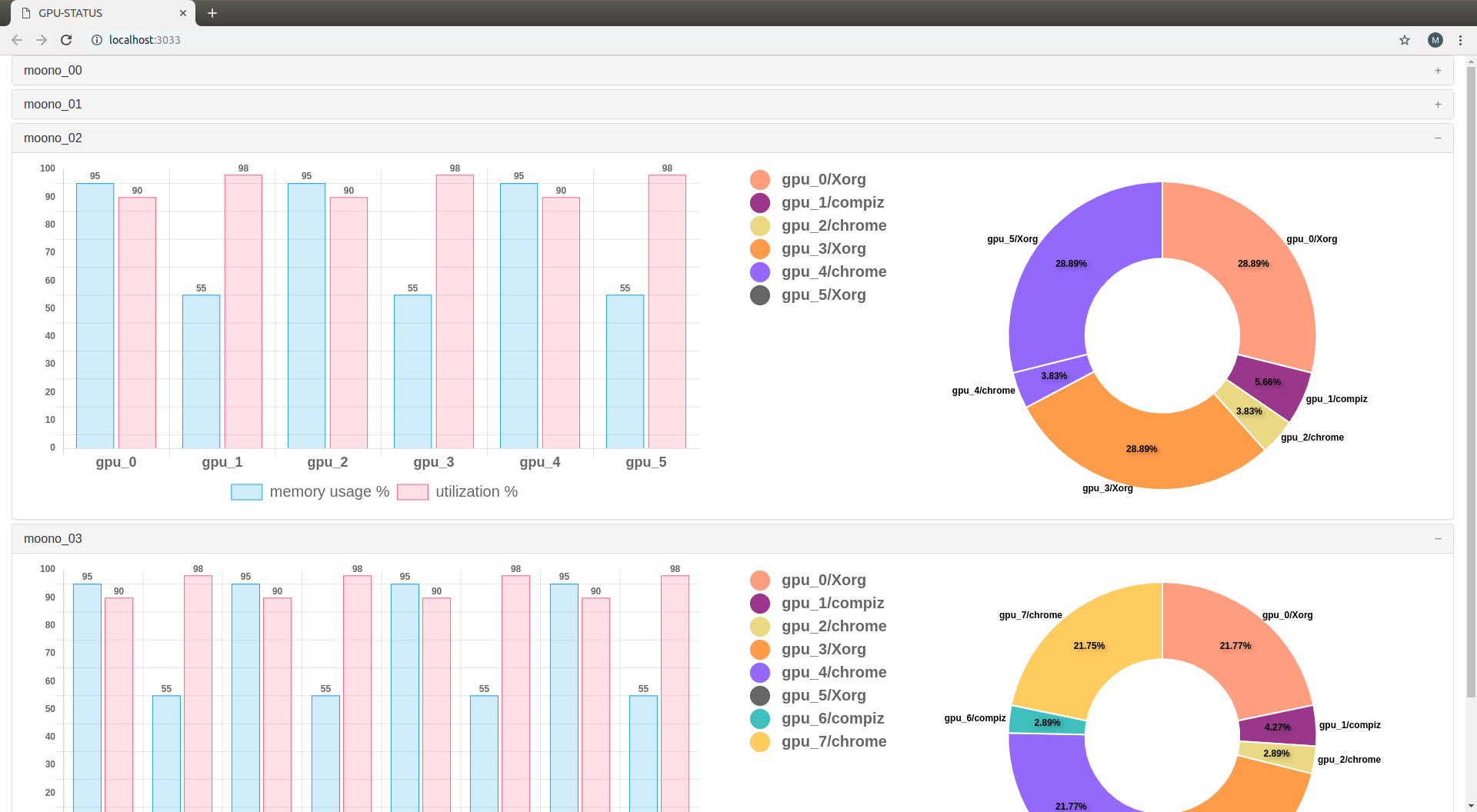
Task: Click gpu_6/compiz 2.89% teal slice
Action: click(1046, 721)
